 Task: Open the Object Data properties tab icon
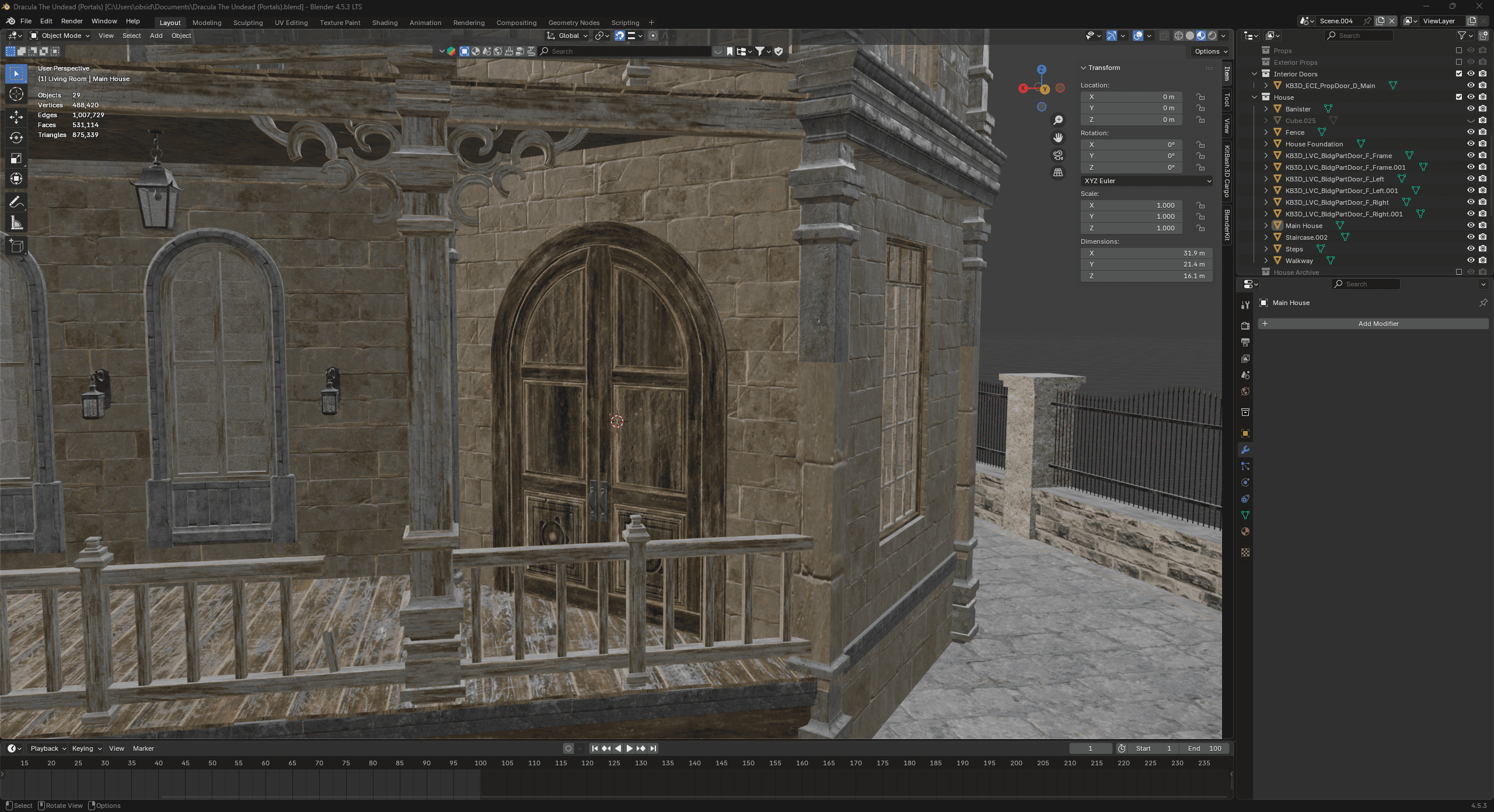[x=1245, y=515]
